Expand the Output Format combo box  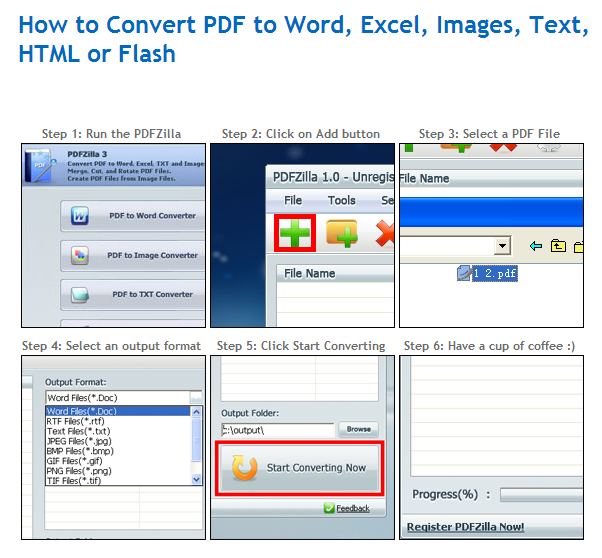point(196,397)
